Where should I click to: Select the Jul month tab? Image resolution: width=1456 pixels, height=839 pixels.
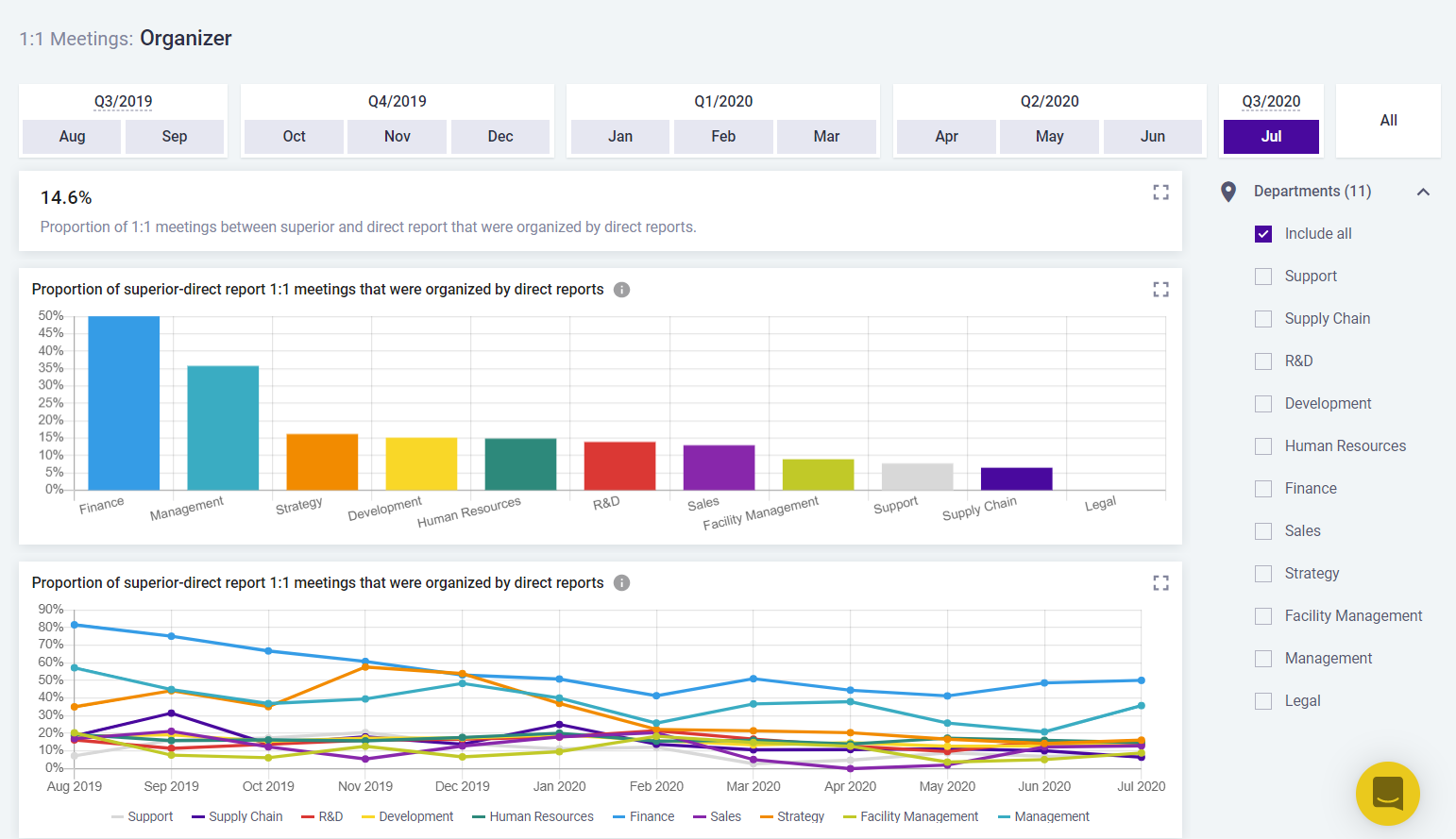(1271, 137)
